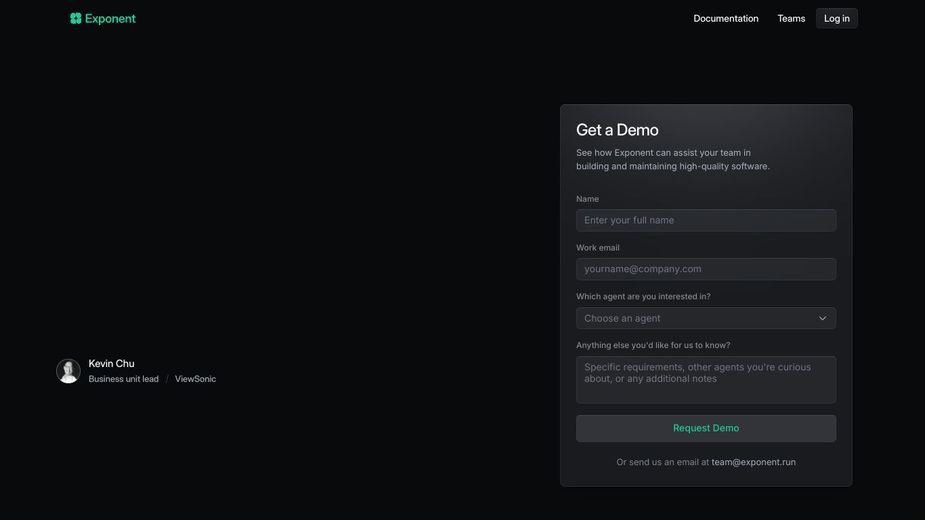Open the Choose an agent dropdown

706,318
